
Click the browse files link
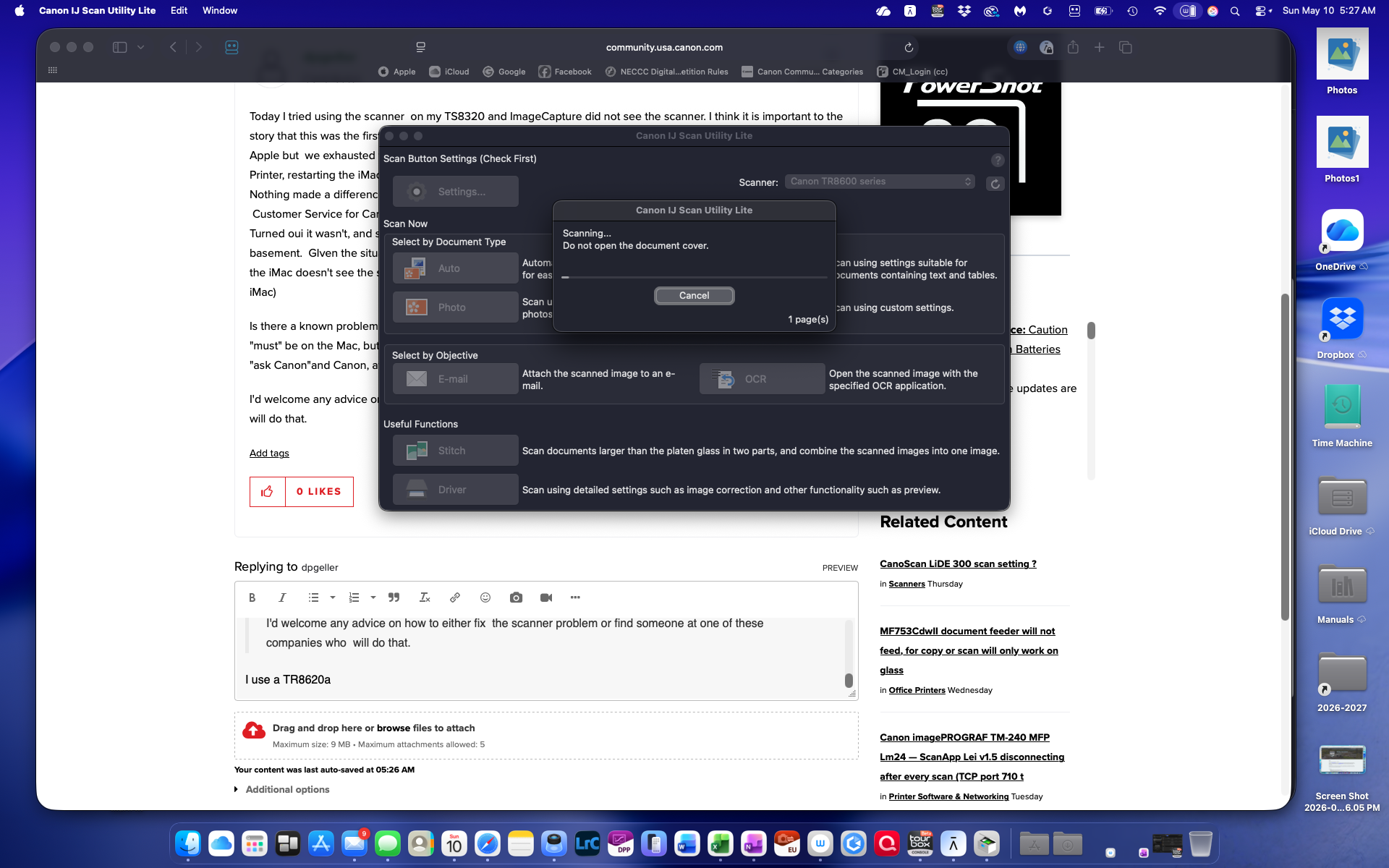click(x=393, y=728)
